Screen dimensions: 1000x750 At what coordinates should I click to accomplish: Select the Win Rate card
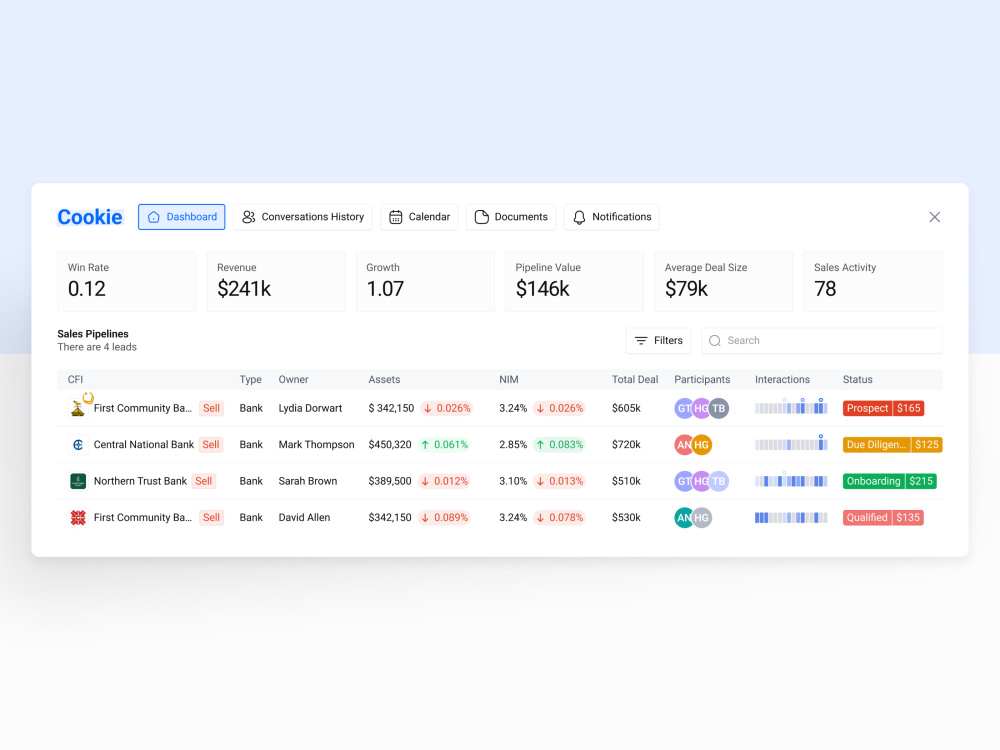pos(127,281)
